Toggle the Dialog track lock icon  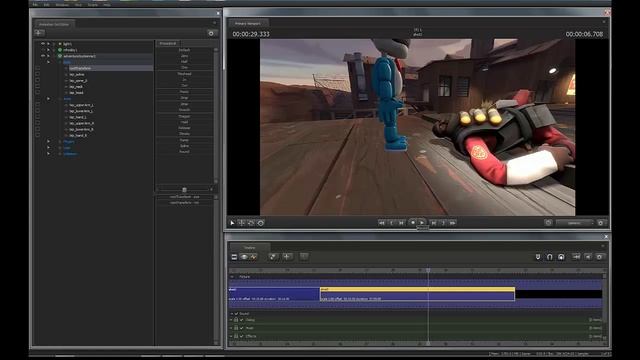236,320
